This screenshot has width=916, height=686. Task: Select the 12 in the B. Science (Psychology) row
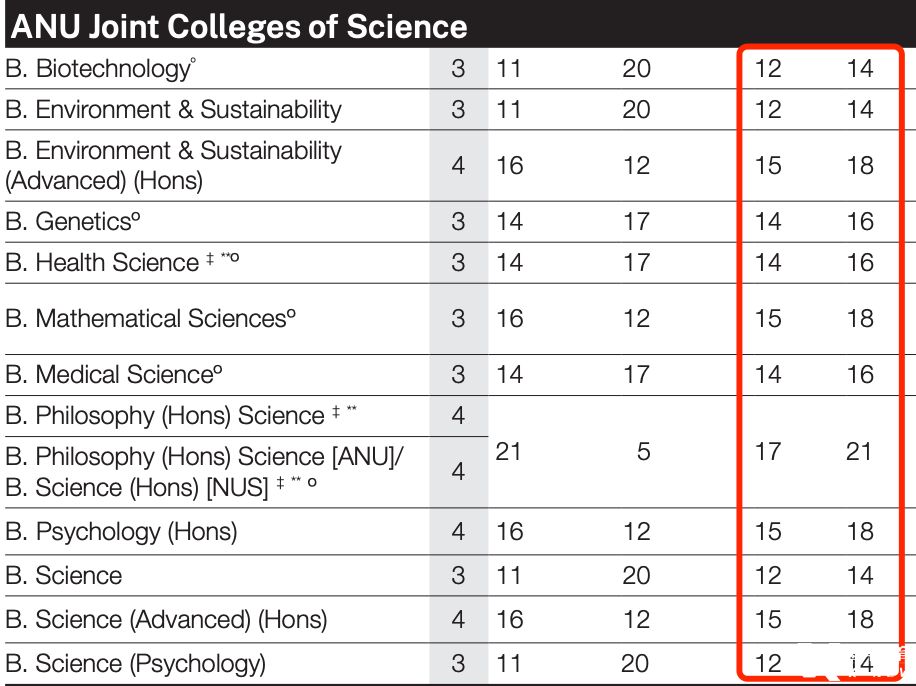pyautogui.click(x=768, y=663)
